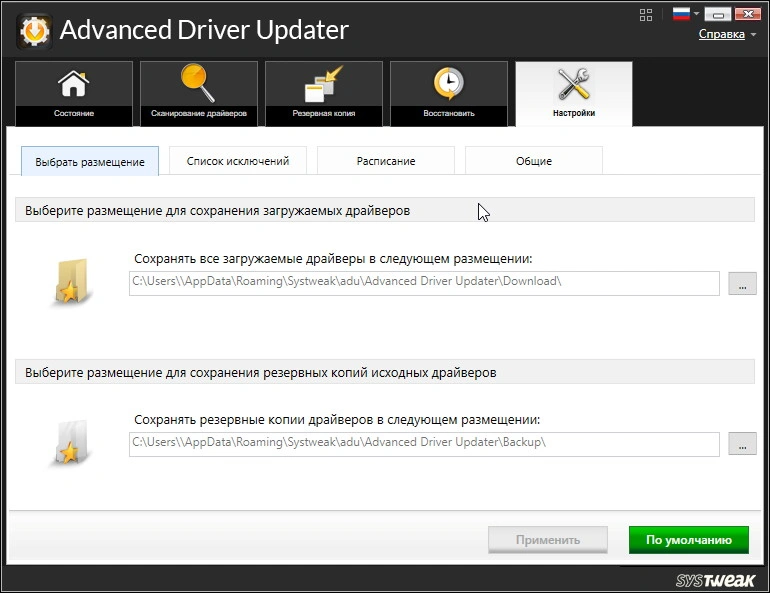
Task: Close the Advanced Driver Updater window
Action: (x=747, y=14)
